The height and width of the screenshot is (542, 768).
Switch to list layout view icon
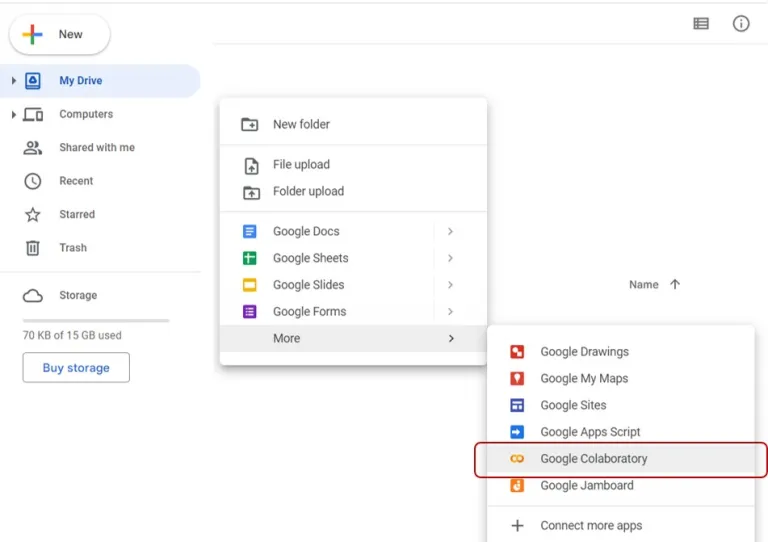point(701,24)
